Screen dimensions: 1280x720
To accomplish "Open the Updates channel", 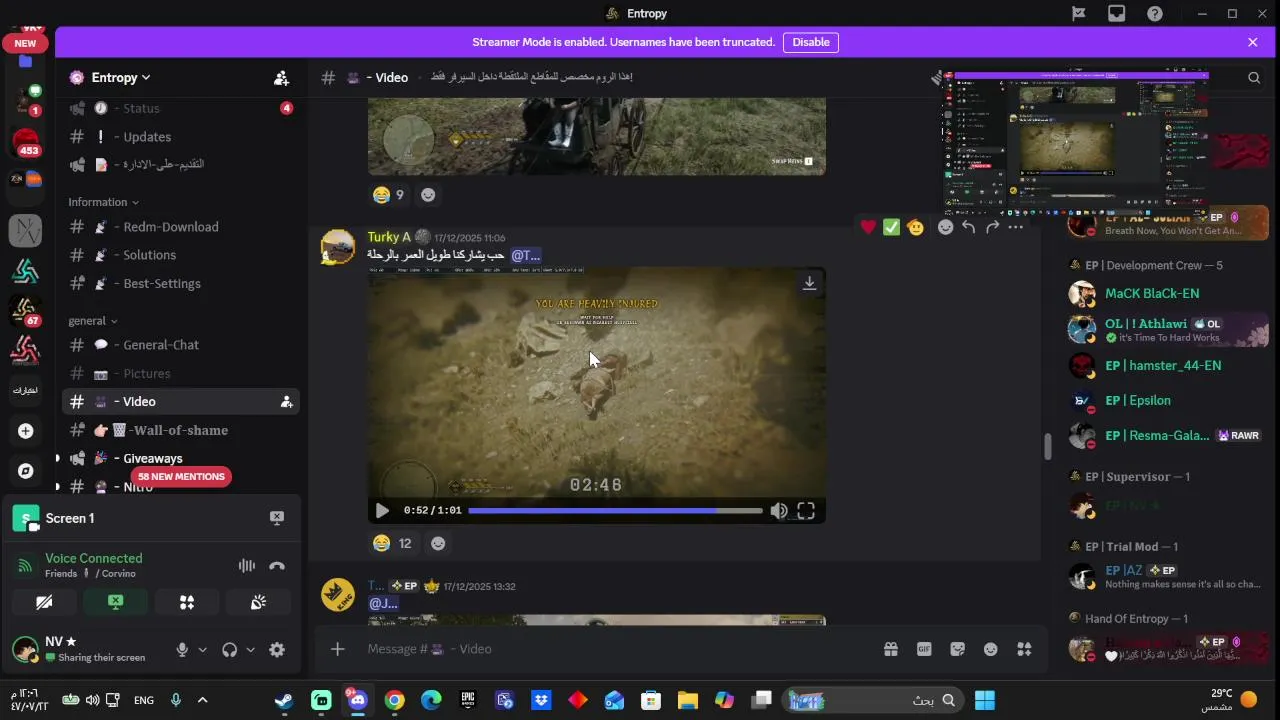I will [180, 137].
